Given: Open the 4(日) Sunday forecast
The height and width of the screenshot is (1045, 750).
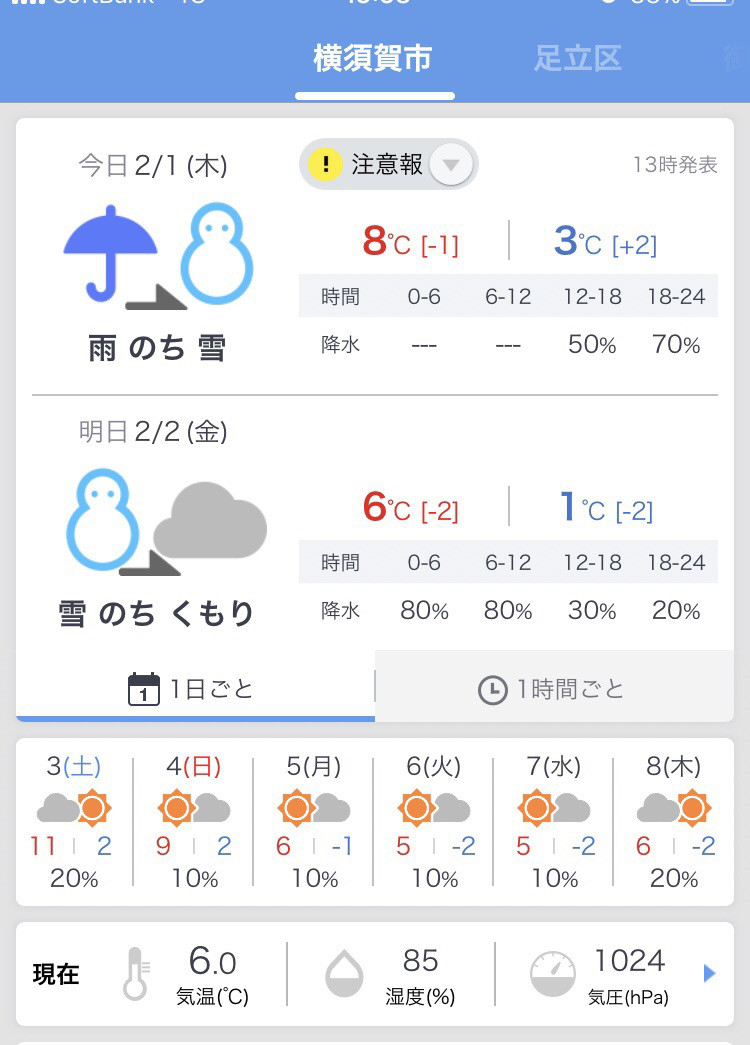Looking at the screenshot, I should pyautogui.click(x=193, y=822).
